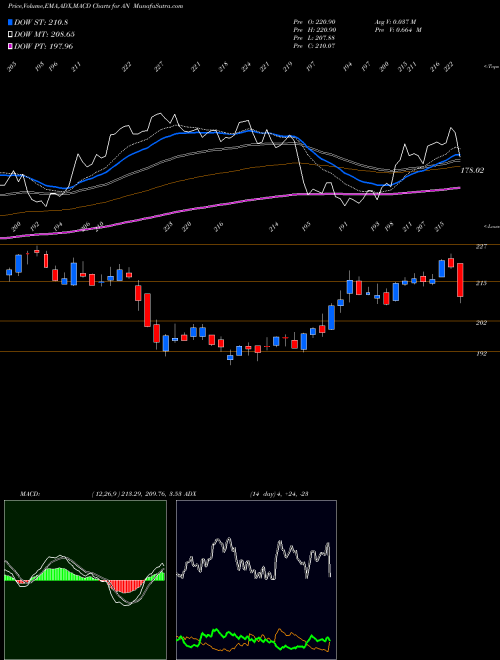Click the 213 price level label
The height and width of the screenshot is (660, 500).
point(481,283)
